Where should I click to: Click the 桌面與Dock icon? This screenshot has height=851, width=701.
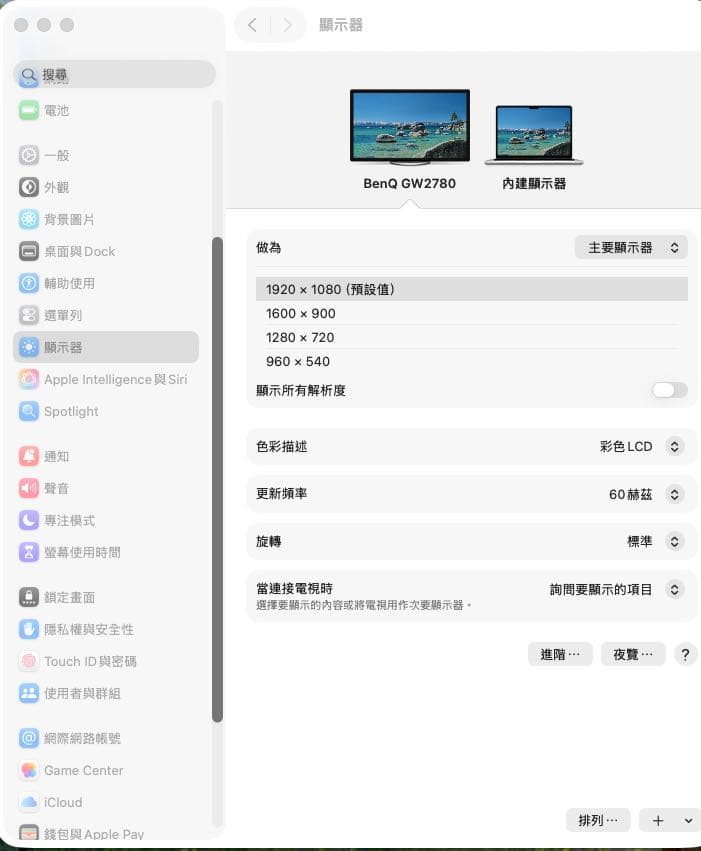pos(29,251)
